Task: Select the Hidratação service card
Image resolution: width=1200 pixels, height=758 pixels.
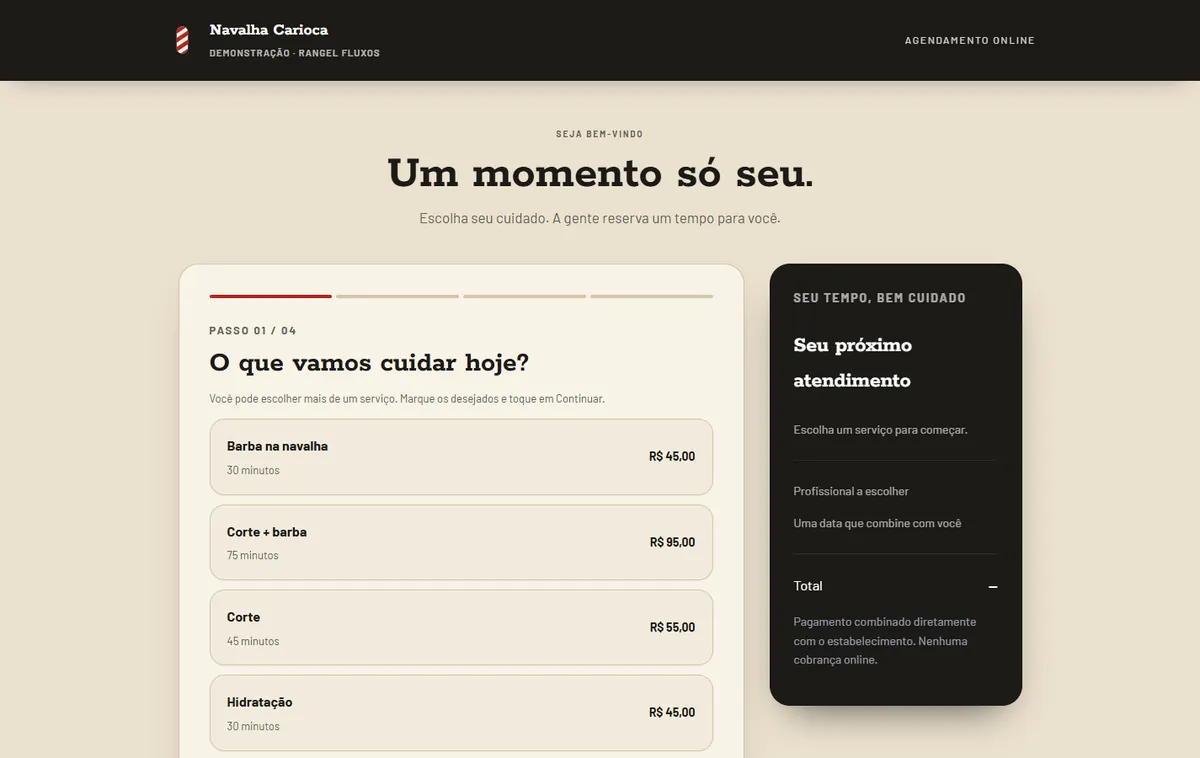Action: [x=461, y=713]
